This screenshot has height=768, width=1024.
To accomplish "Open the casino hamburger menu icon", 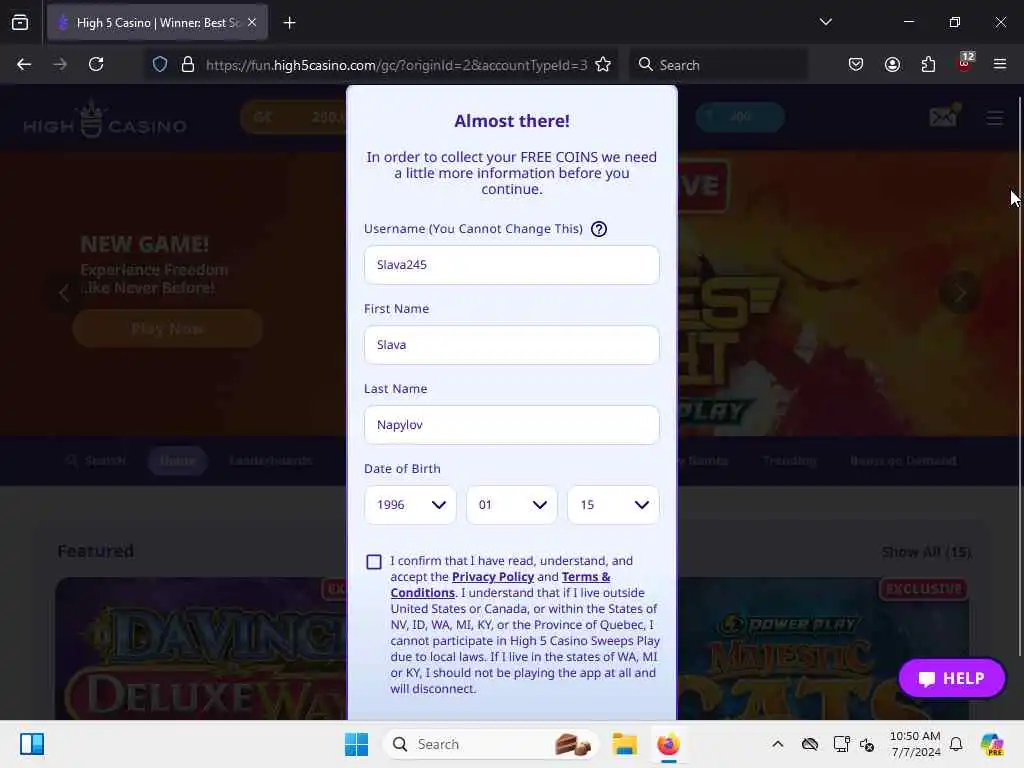I will point(995,118).
